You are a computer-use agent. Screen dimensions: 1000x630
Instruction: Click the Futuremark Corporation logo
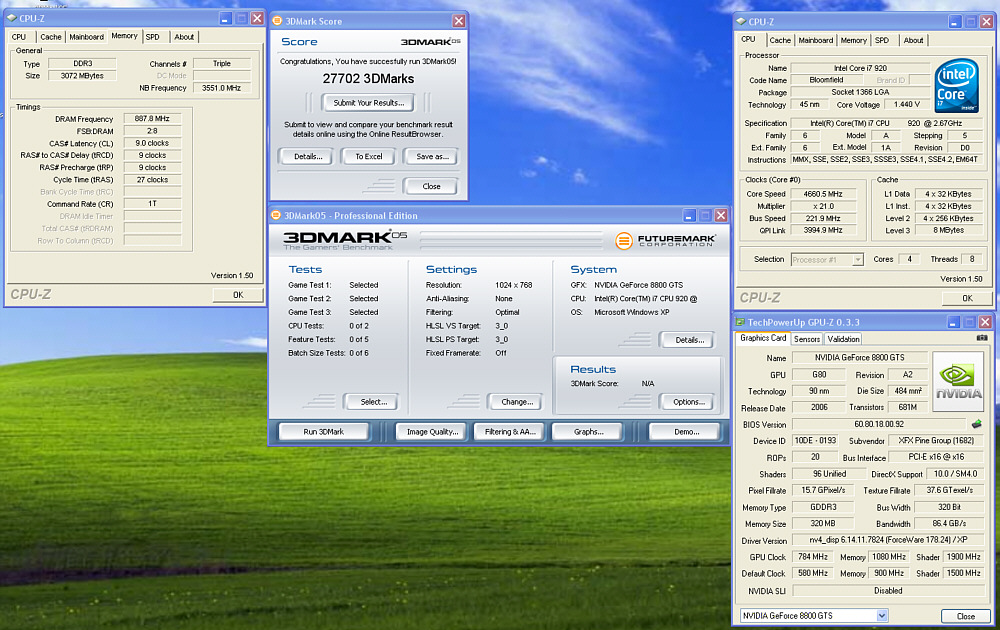pos(666,240)
